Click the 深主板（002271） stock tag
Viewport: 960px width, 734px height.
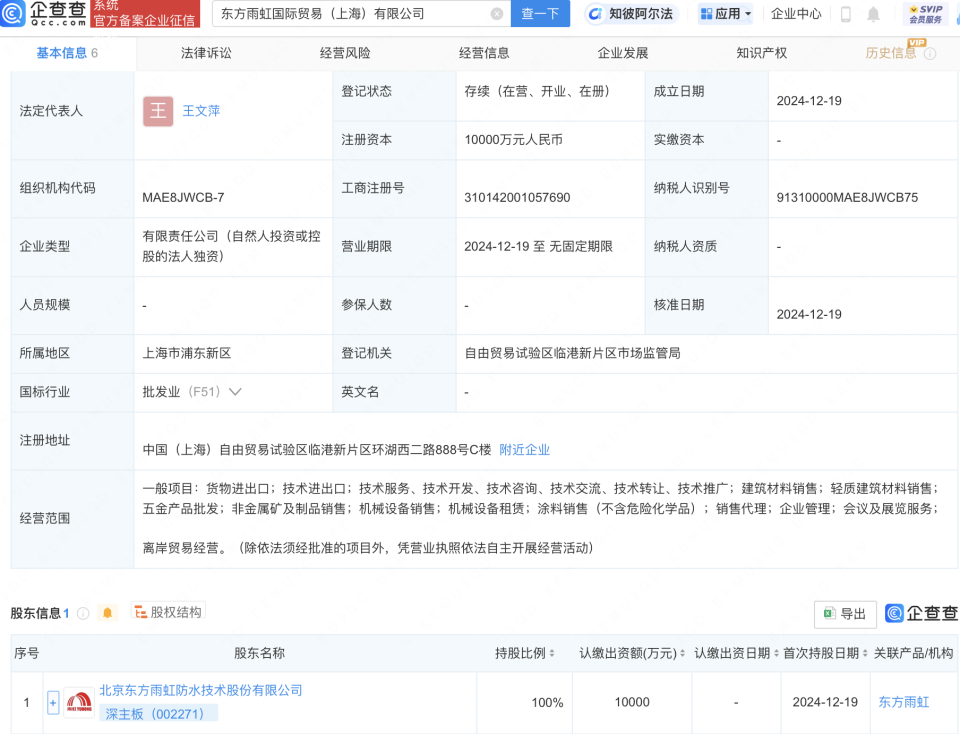[159, 713]
